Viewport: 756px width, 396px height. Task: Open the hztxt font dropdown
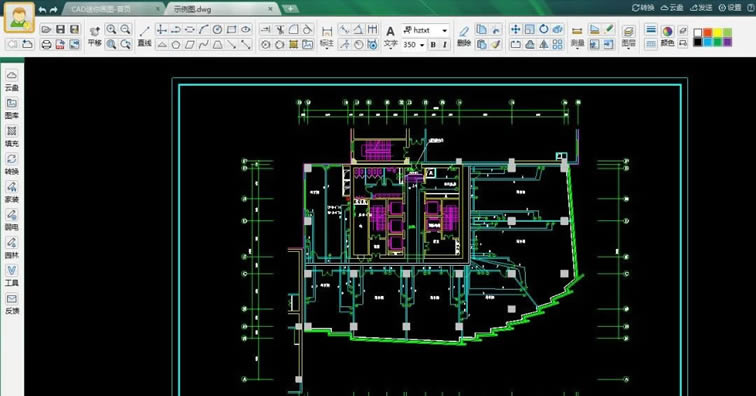pyautogui.click(x=425, y=30)
